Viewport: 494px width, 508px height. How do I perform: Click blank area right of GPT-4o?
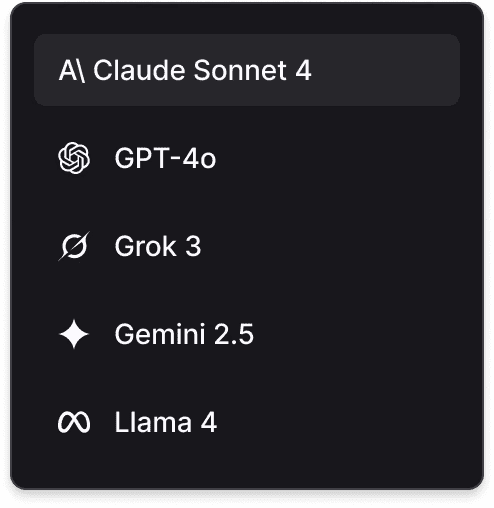pos(337,158)
